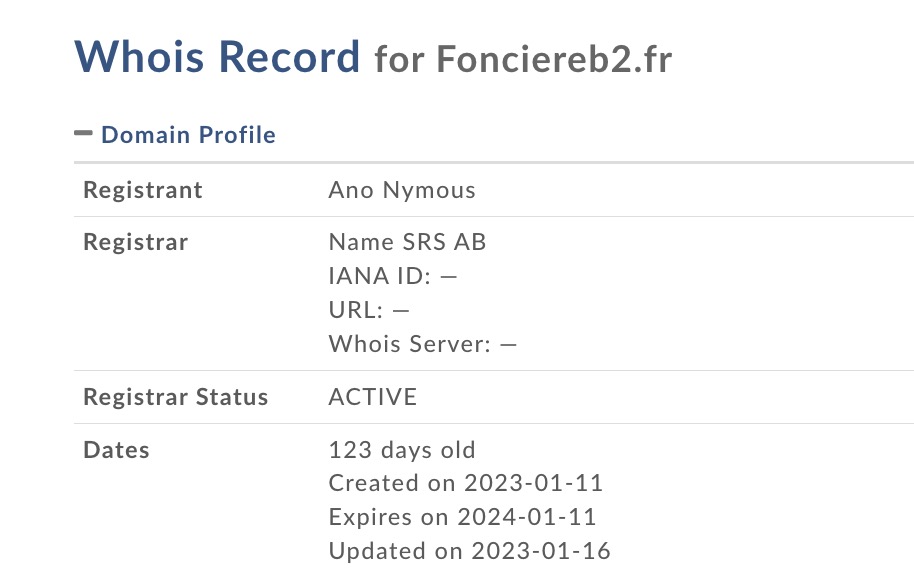Image resolution: width=914 pixels, height=576 pixels.
Task: Click the Updated on 2023-01-16 line
Action: (x=470, y=550)
